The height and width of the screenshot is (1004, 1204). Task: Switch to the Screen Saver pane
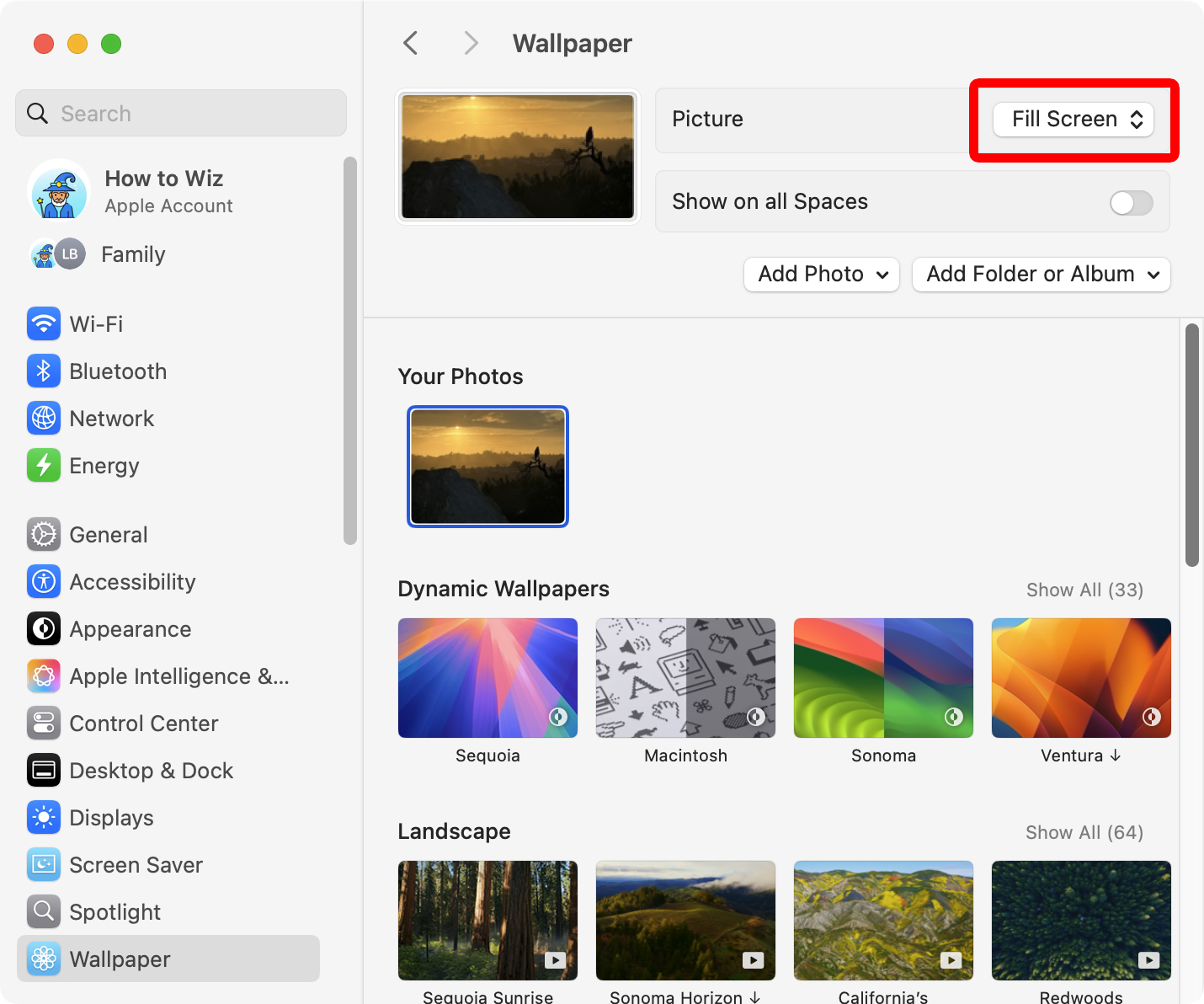click(136, 865)
